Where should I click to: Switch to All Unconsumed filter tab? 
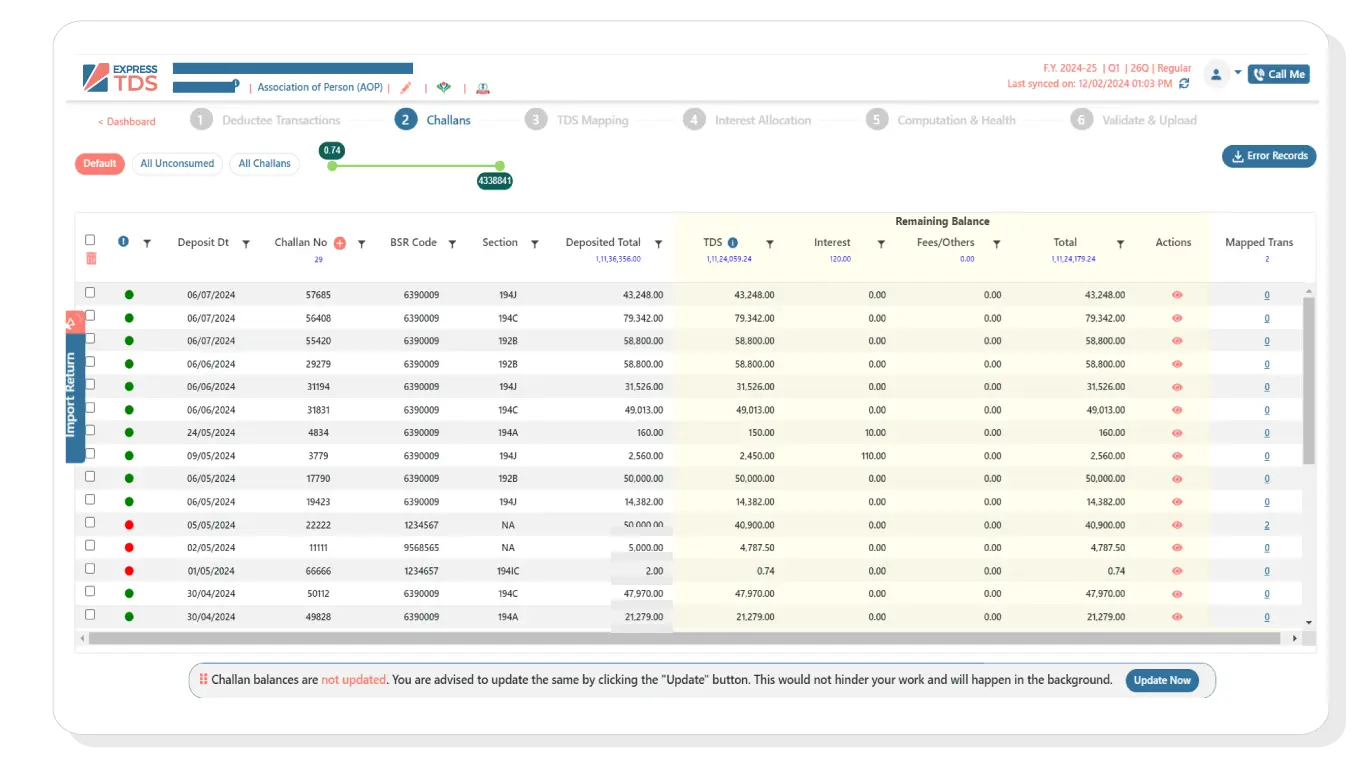(x=177, y=164)
